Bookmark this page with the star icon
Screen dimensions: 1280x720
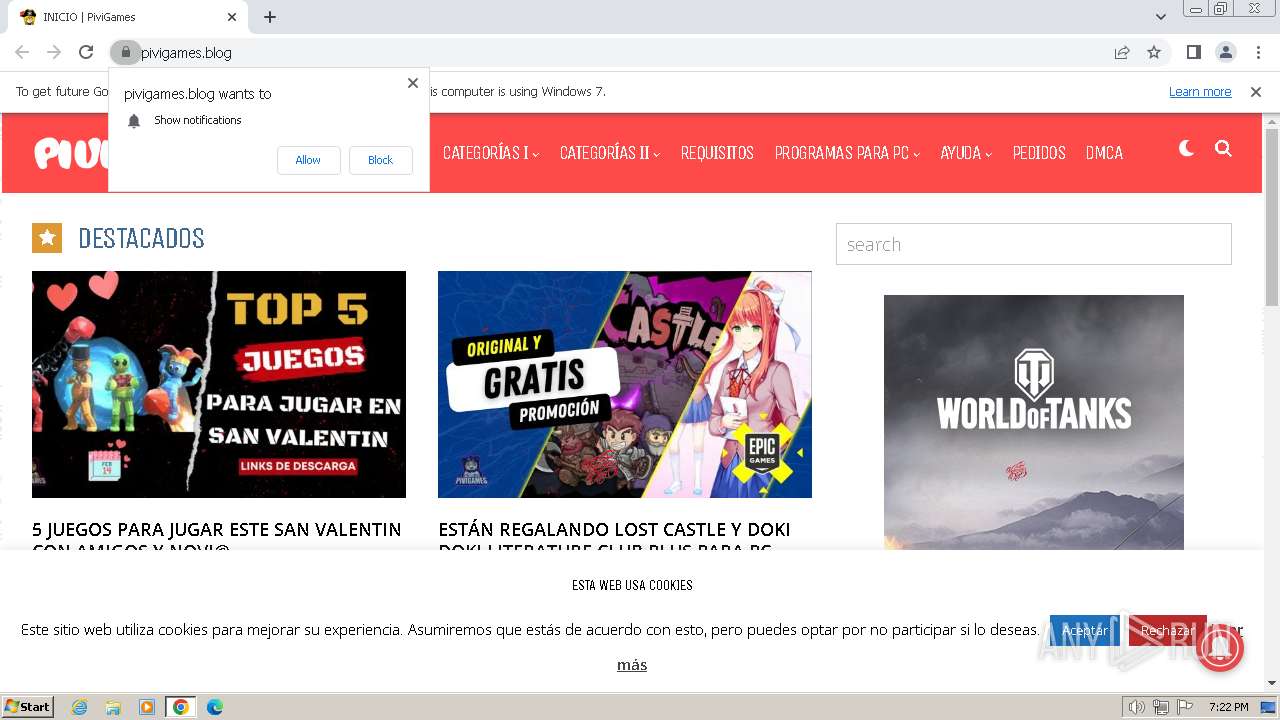point(1154,52)
